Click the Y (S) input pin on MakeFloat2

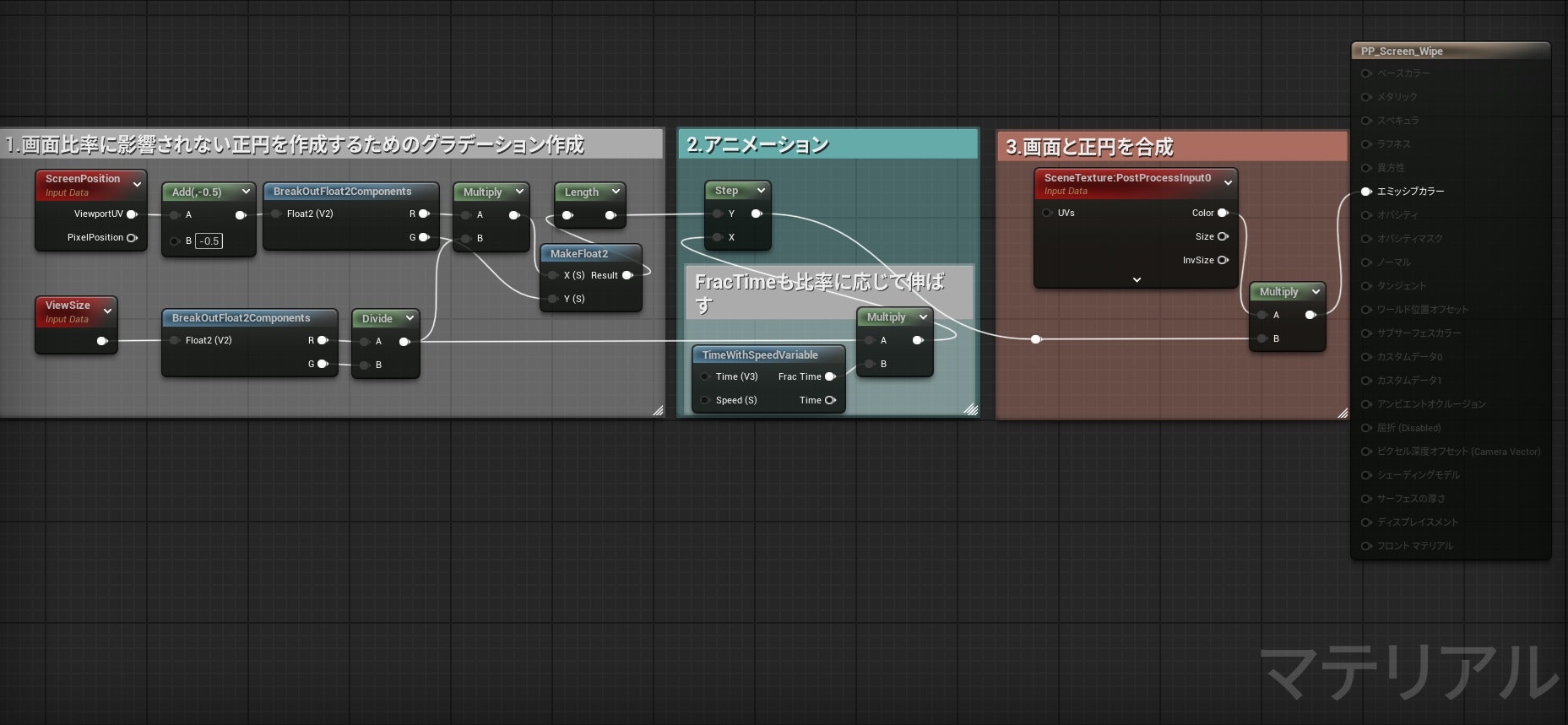point(553,299)
